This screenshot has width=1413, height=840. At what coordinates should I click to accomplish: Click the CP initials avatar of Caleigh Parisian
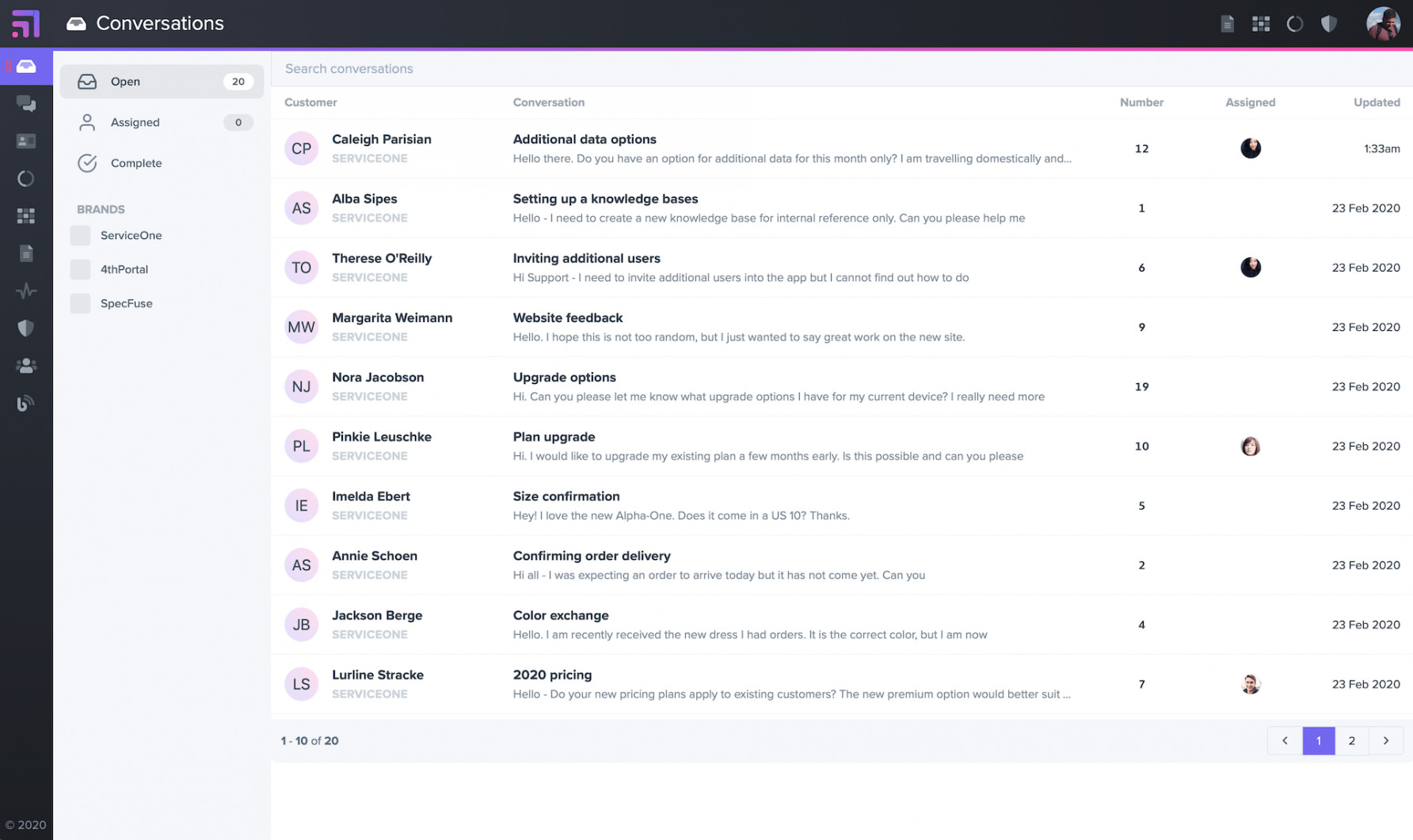point(301,148)
